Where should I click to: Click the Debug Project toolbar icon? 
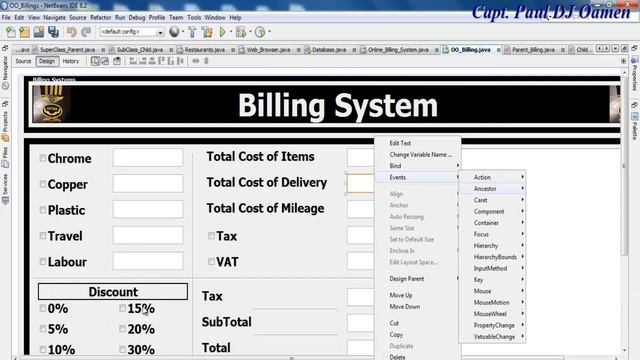click(x=241, y=32)
